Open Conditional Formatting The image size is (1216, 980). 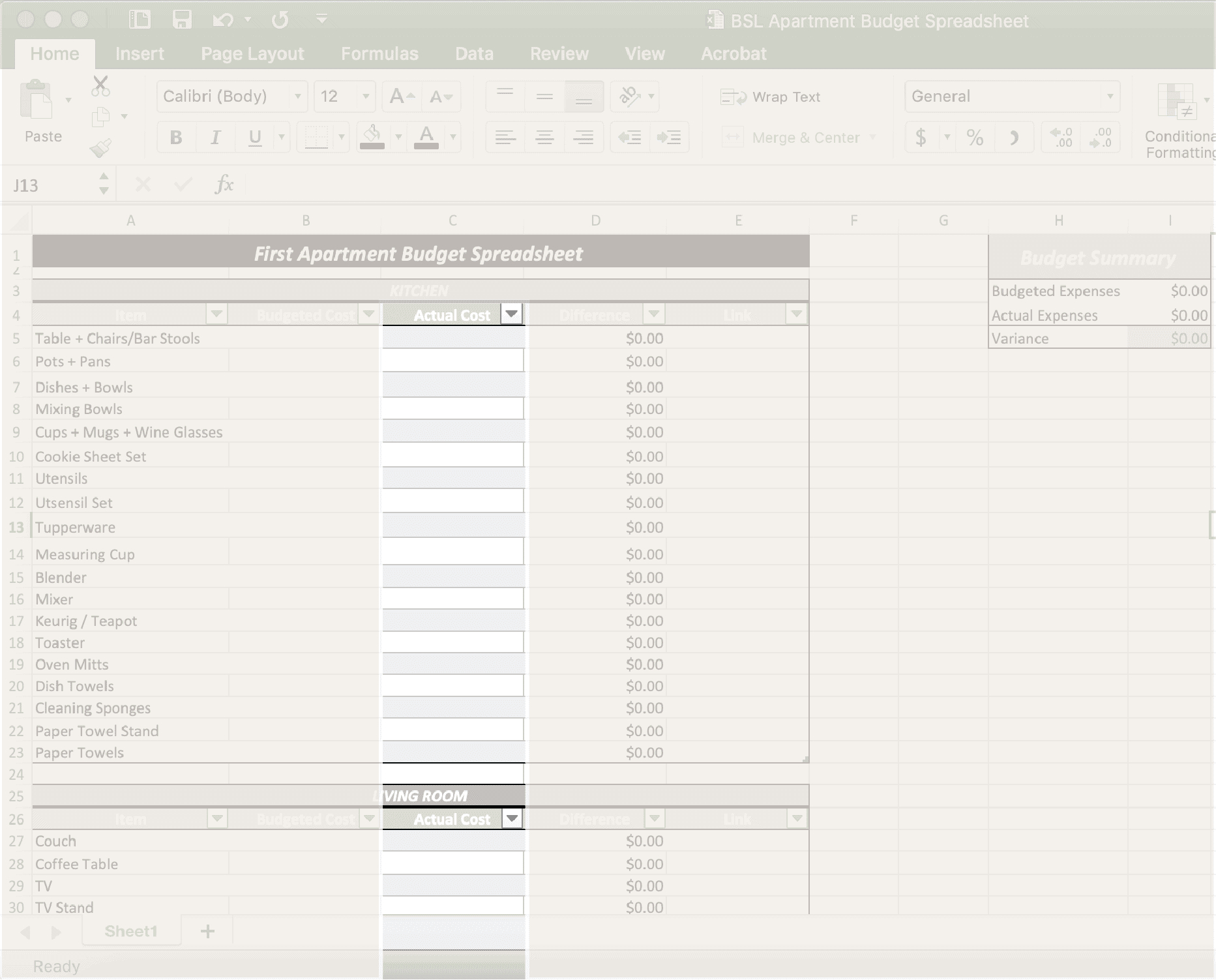pyautogui.click(x=1179, y=121)
